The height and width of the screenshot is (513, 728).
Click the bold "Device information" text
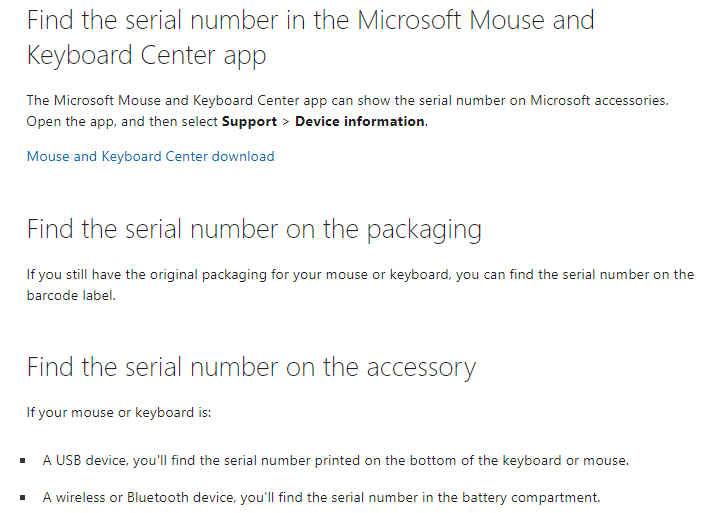(360, 122)
